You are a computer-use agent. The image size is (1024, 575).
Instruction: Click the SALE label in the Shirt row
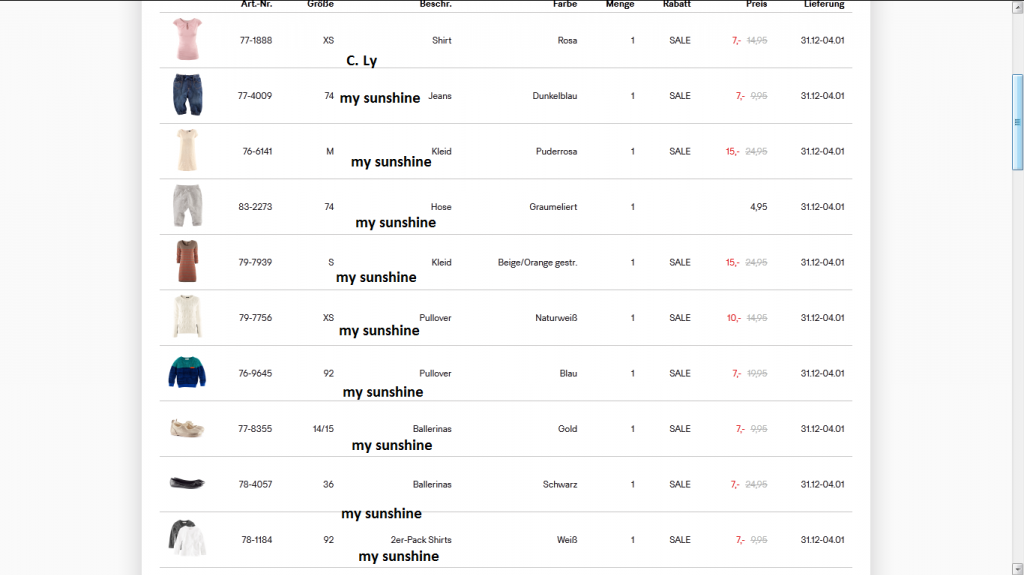(x=680, y=40)
